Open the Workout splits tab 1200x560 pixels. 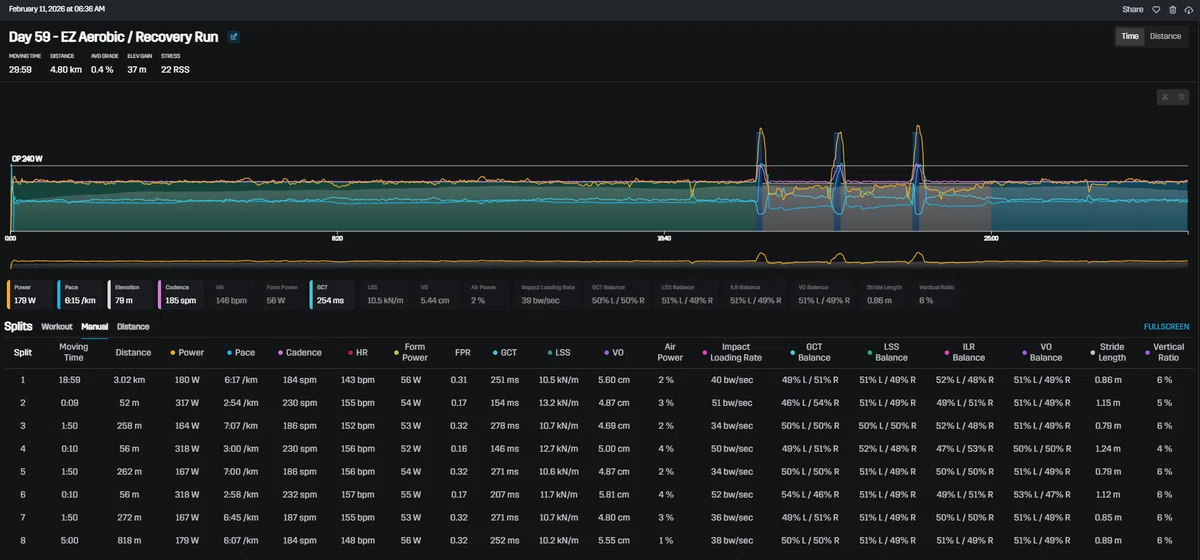click(57, 326)
